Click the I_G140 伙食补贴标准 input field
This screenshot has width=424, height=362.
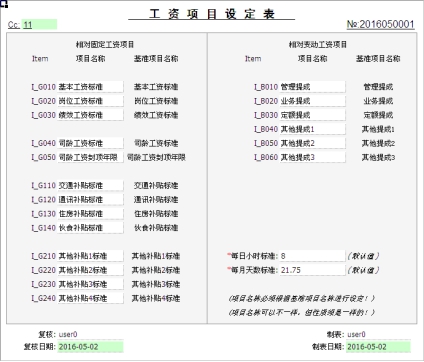90,228
